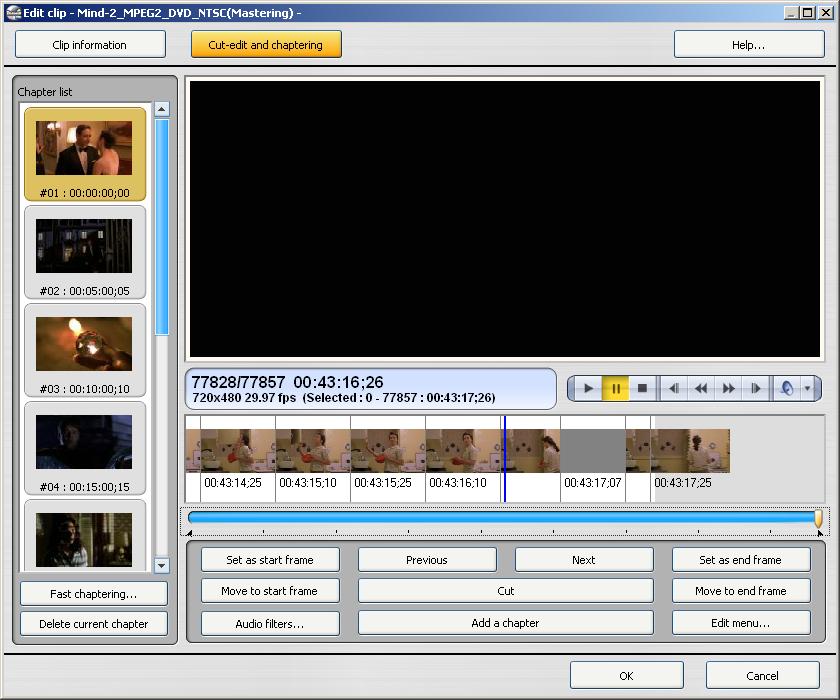The height and width of the screenshot is (700, 840).
Task: Click the black video preview area
Action: click(x=505, y=219)
